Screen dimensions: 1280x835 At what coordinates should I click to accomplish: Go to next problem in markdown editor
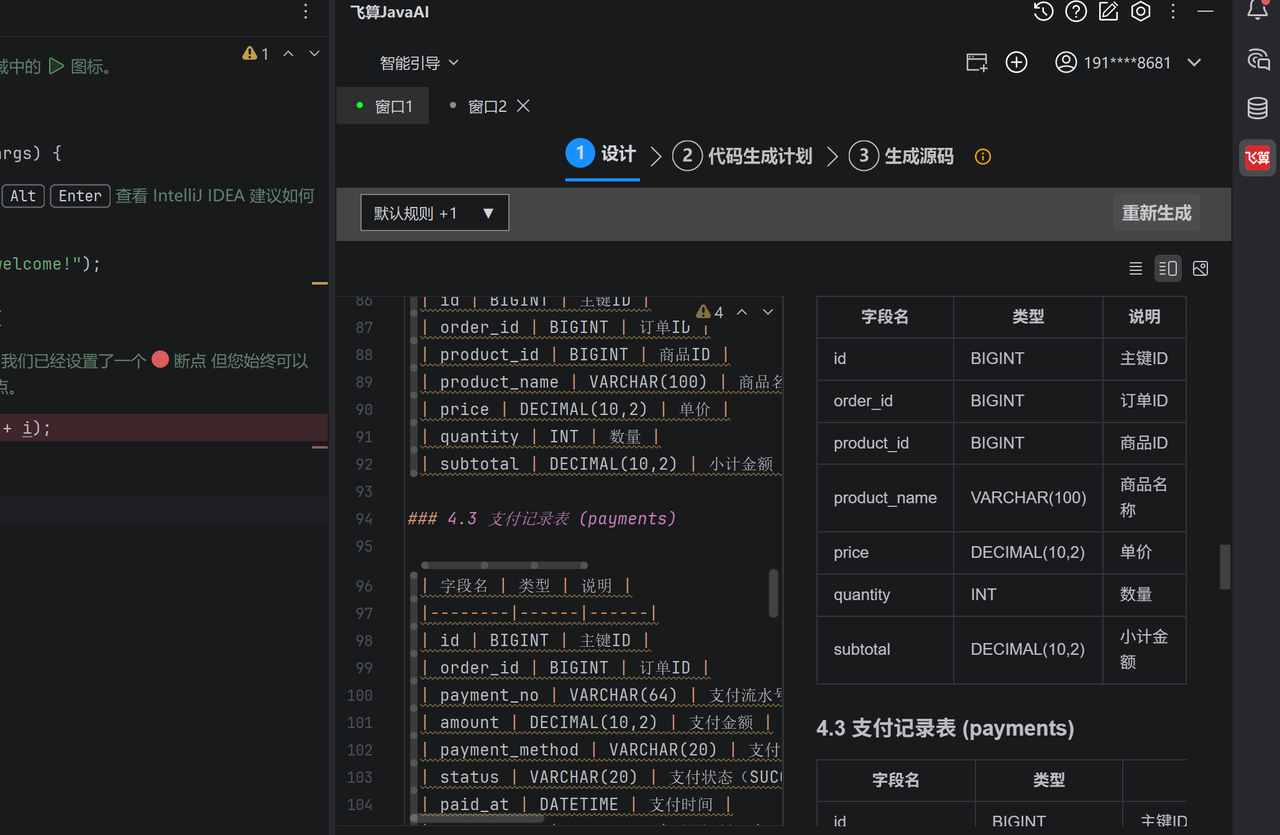(x=768, y=312)
